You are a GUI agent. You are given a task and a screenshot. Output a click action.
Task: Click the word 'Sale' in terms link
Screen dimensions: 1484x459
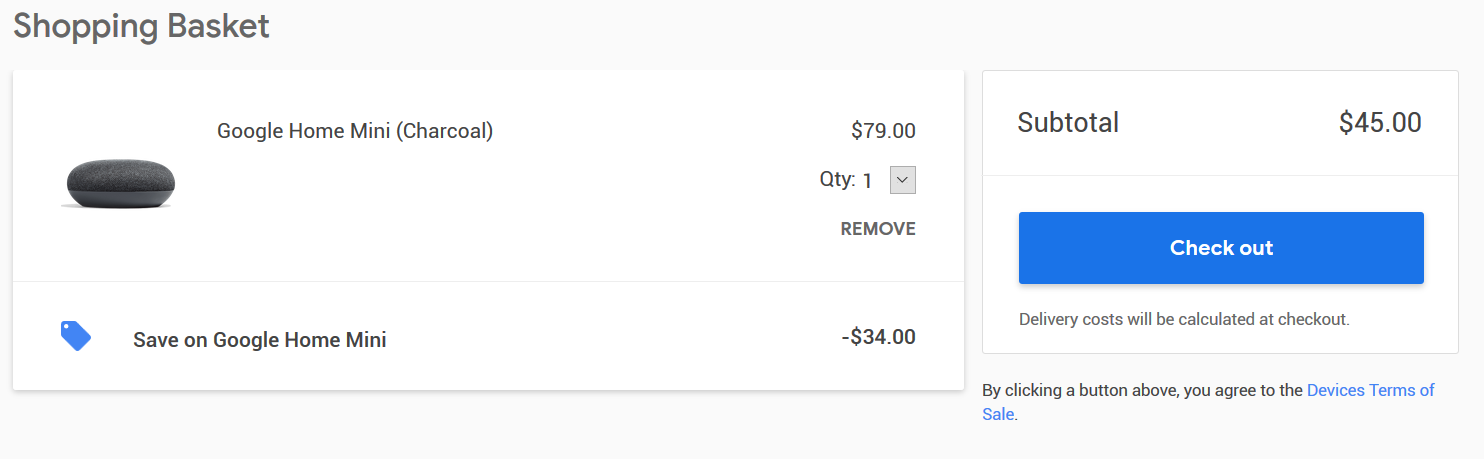pos(998,414)
